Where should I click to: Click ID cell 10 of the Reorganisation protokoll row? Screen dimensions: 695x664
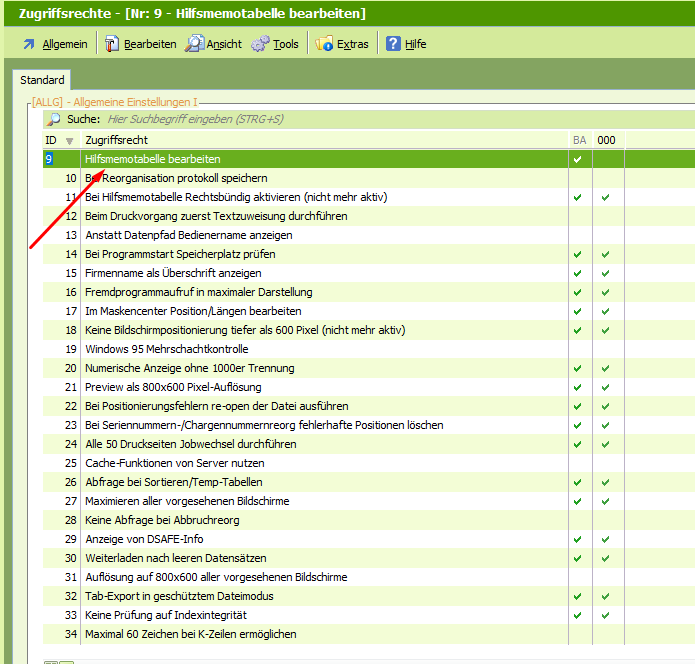pyautogui.click(x=62, y=178)
